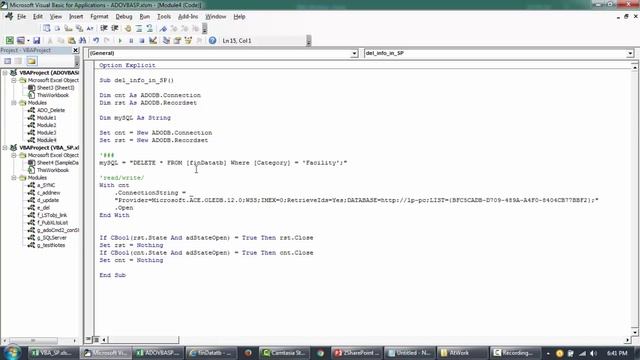Open the Debug menu

coord(124,17)
